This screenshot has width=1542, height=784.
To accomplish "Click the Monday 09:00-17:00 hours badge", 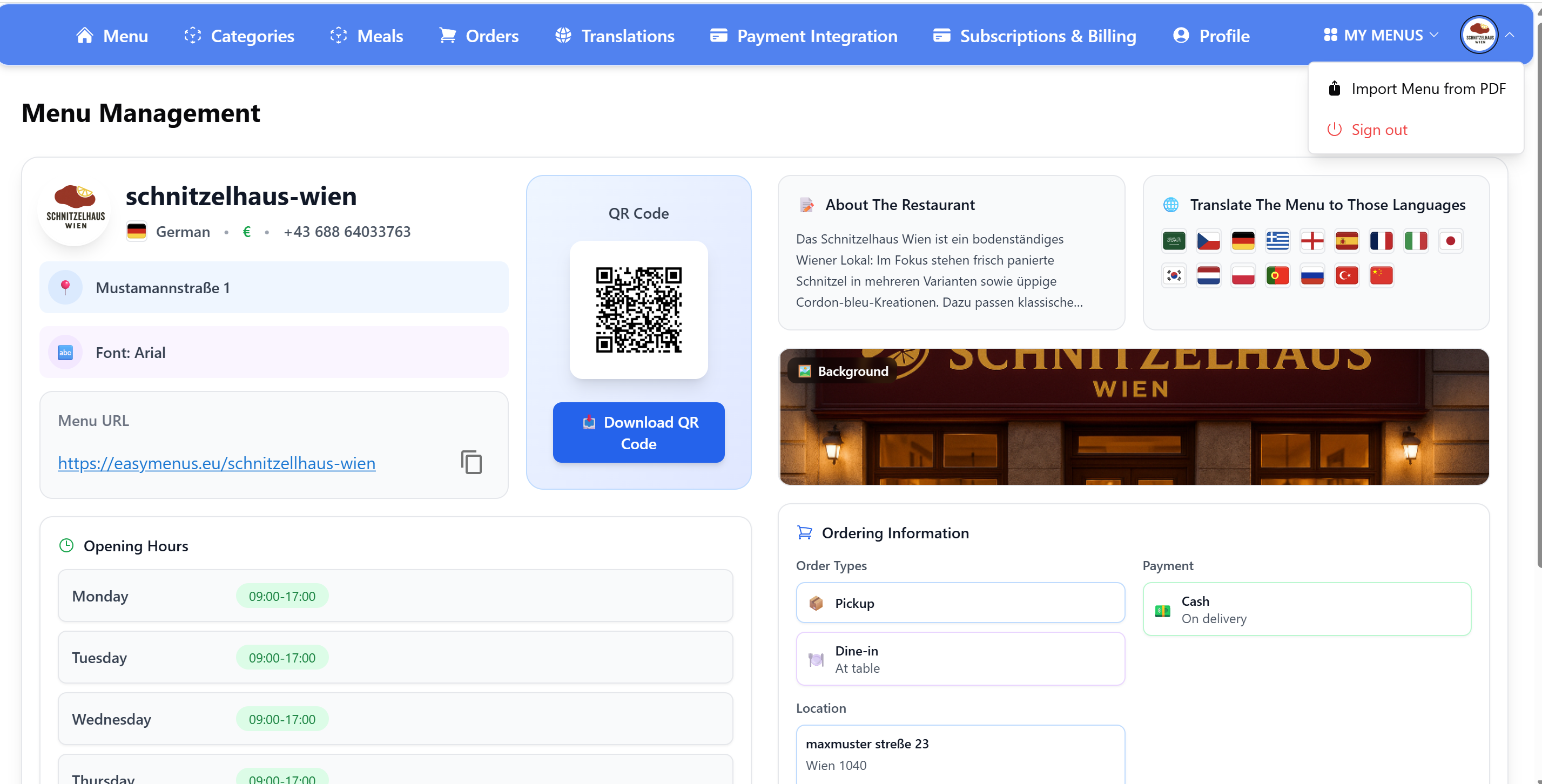I will (x=282, y=596).
